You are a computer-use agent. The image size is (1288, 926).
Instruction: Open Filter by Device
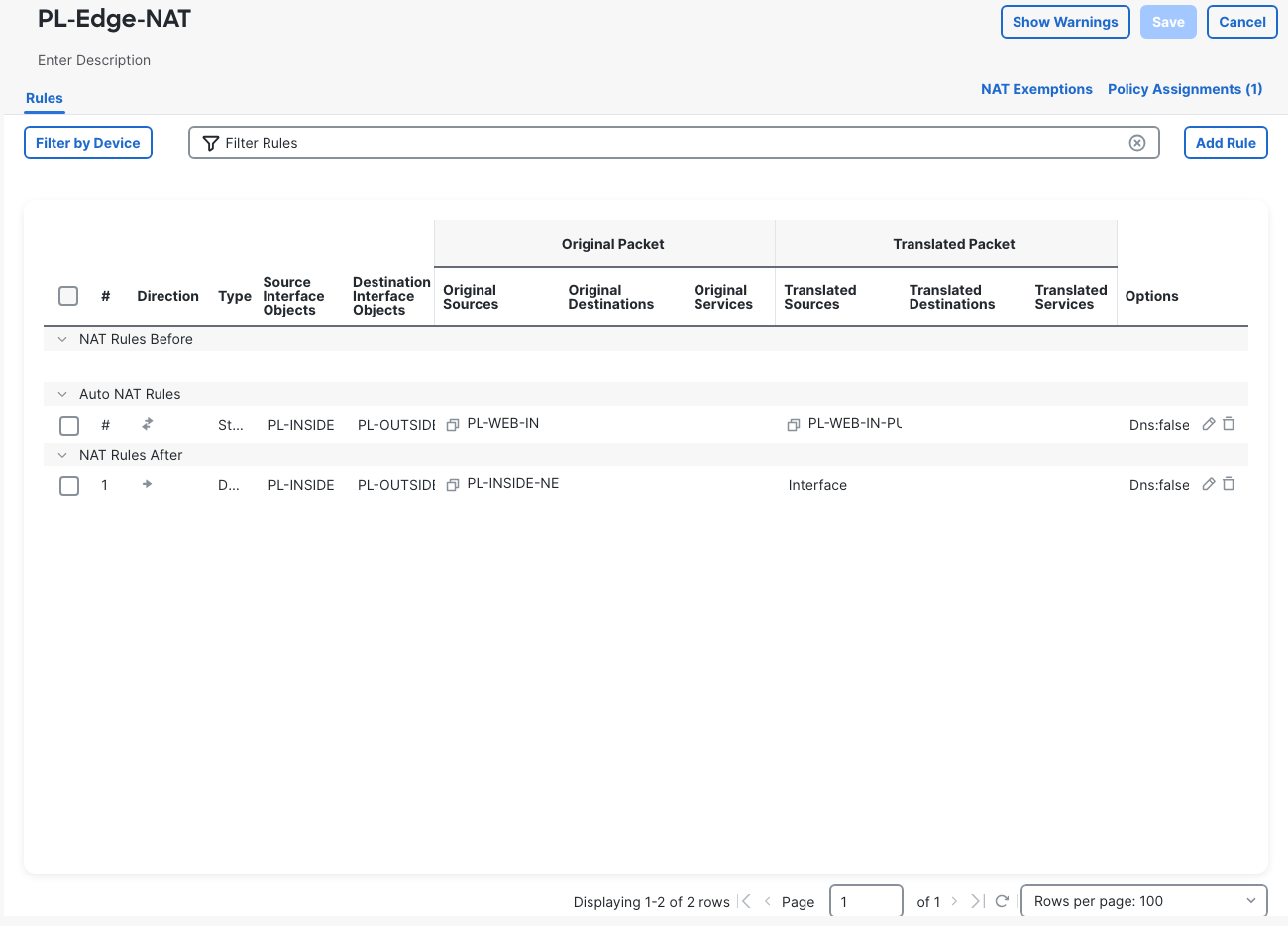(88, 143)
